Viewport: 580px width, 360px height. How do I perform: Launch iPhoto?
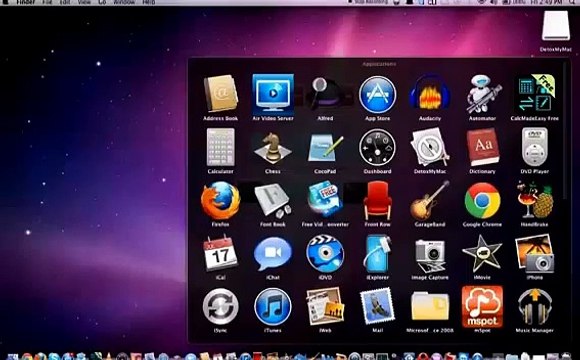point(535,254)
